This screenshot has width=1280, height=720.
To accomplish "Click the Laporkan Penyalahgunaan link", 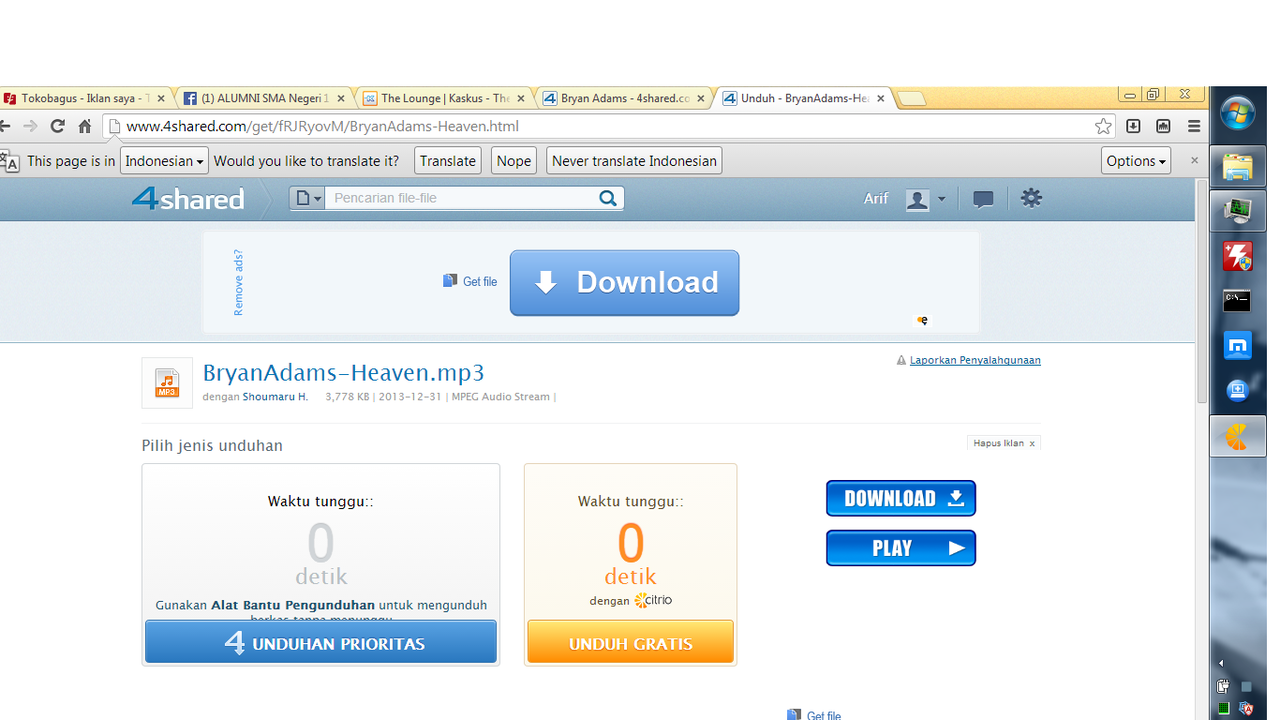I will point(975,360).
